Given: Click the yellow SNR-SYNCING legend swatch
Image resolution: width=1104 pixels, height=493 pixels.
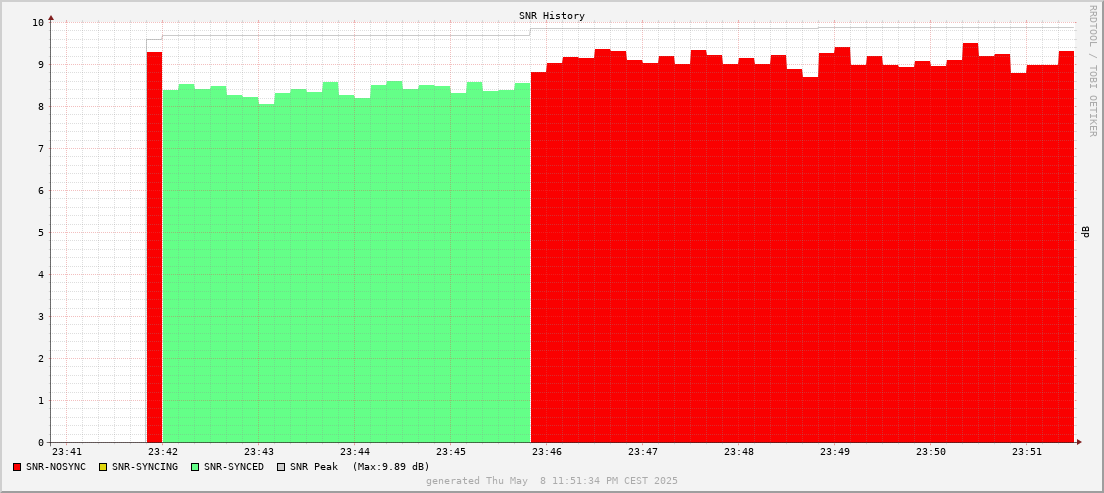Looking at the screenshot, I should click(103, 467).
